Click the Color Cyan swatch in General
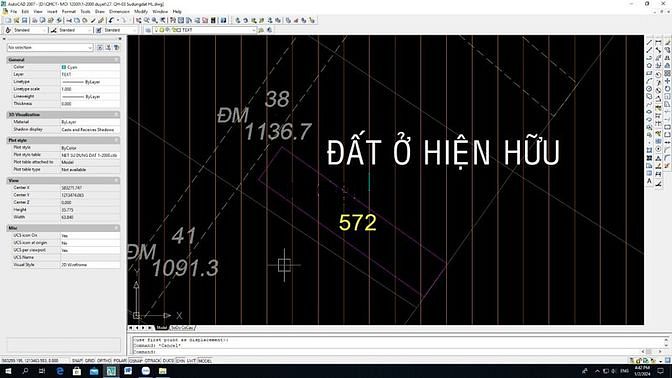Viewport: 672px width, 378px height. (64, 67)
